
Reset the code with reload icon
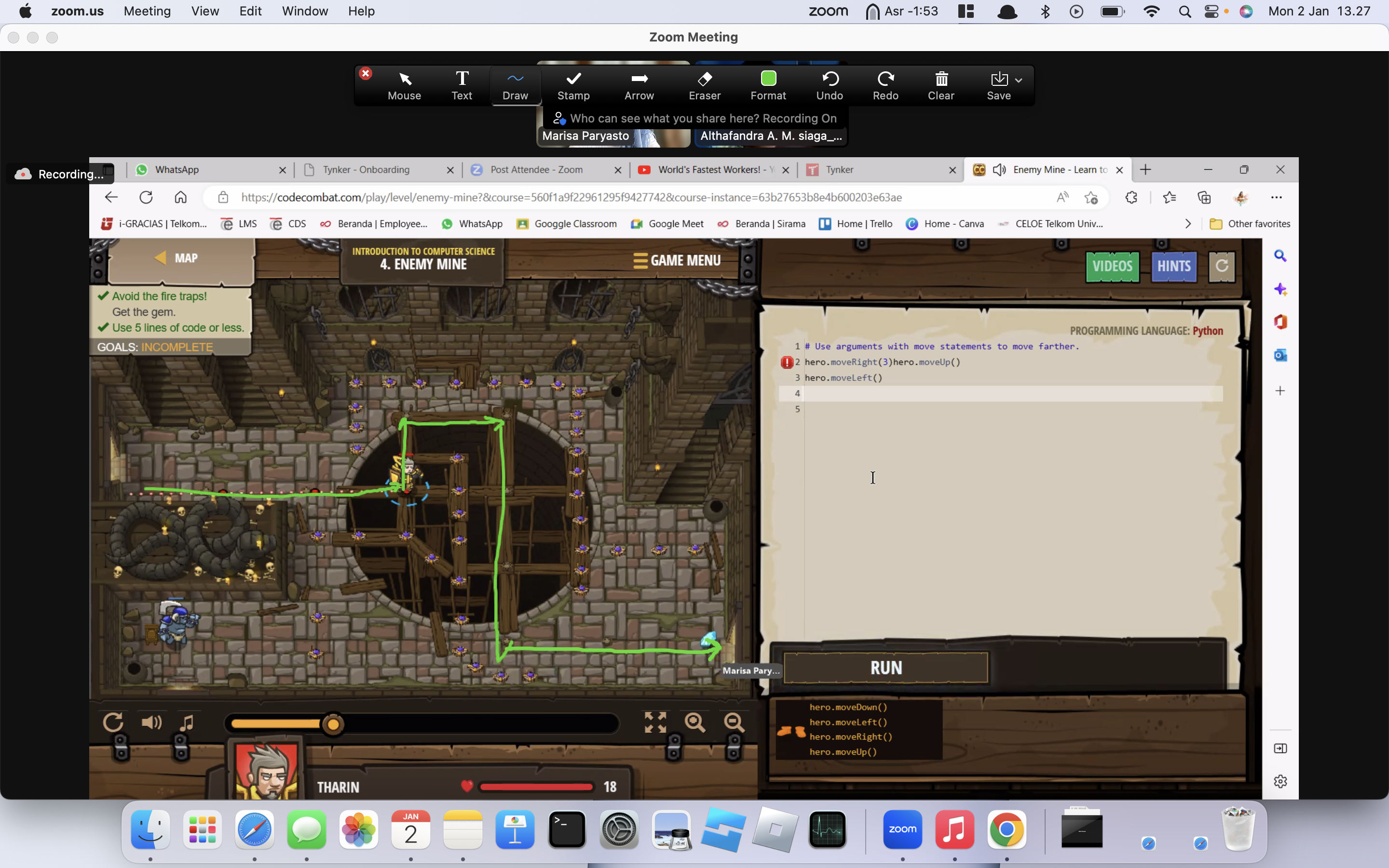pyautogui.click(x=1221, y=266)
